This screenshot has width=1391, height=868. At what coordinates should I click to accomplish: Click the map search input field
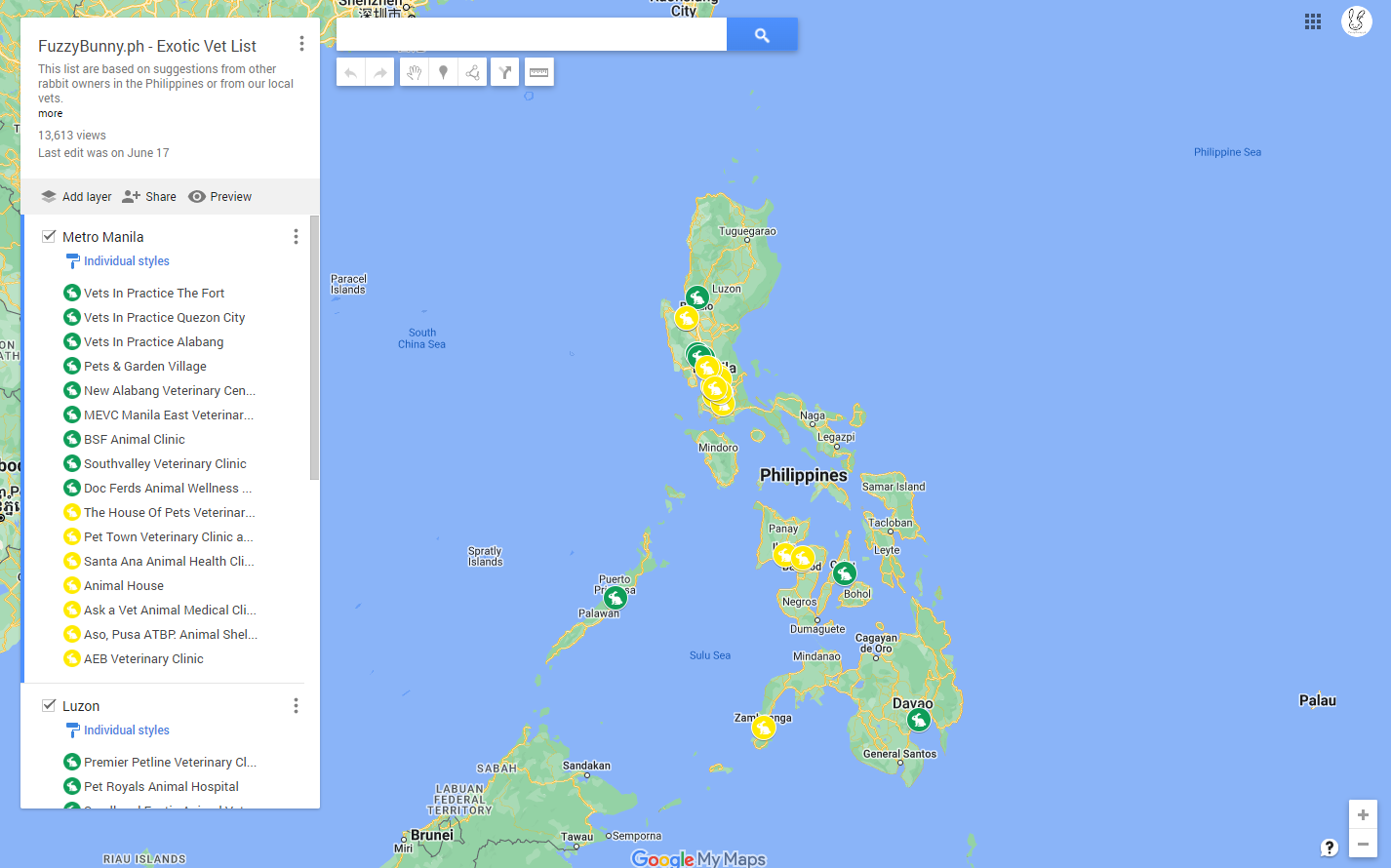coord(532,35)
